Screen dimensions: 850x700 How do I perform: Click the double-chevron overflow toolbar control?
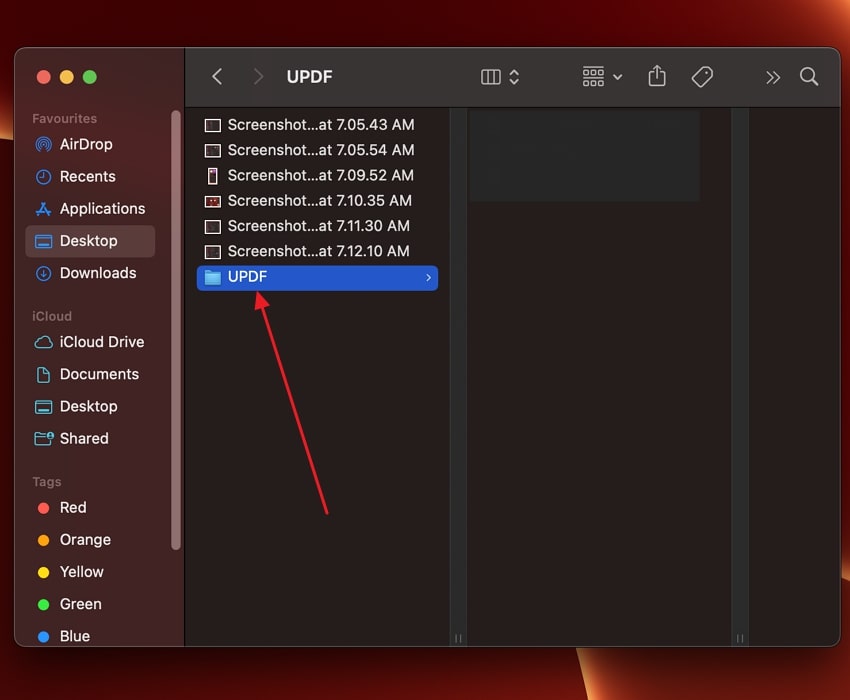772,76
